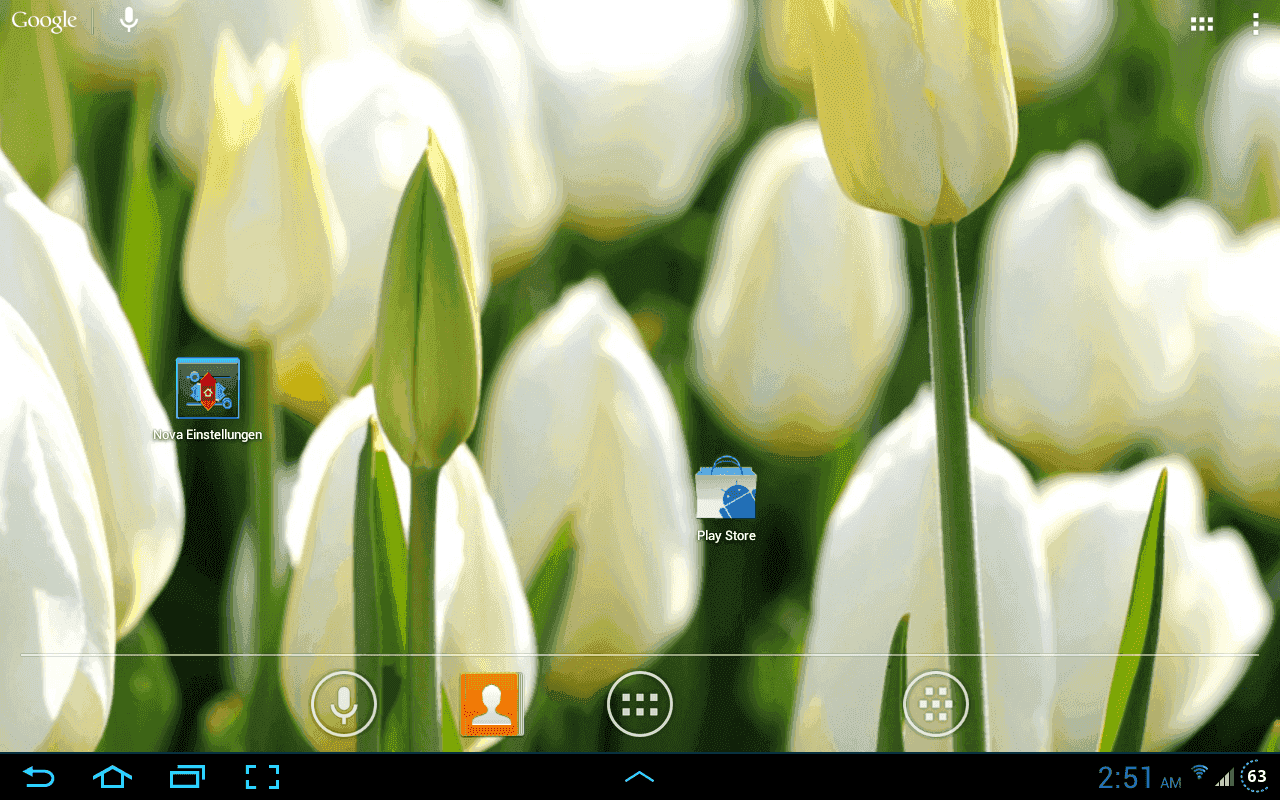
Task: Open the app drawer in the dock center
Action: click(640, 704)
